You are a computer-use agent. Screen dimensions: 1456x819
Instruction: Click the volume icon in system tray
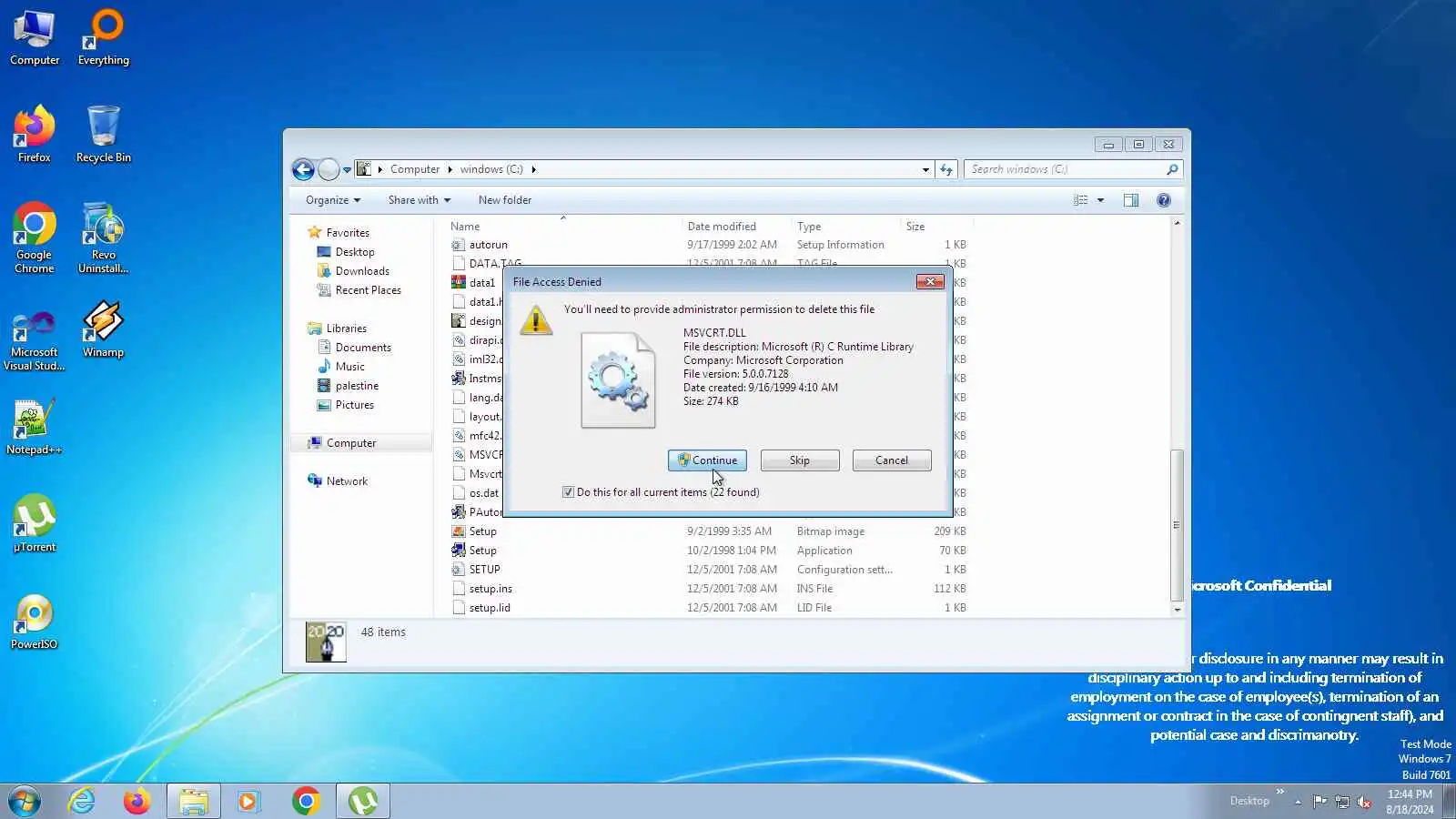1364,802
